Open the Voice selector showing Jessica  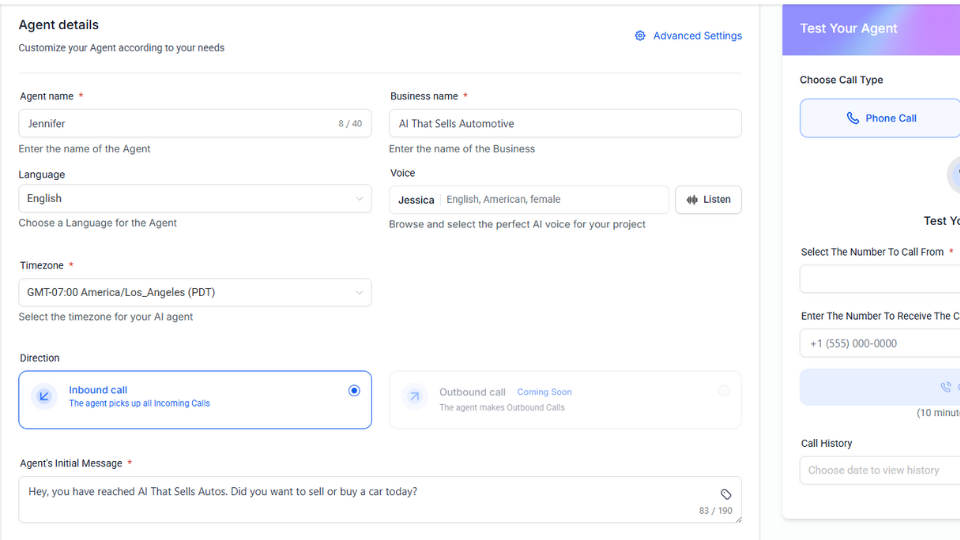529,200
